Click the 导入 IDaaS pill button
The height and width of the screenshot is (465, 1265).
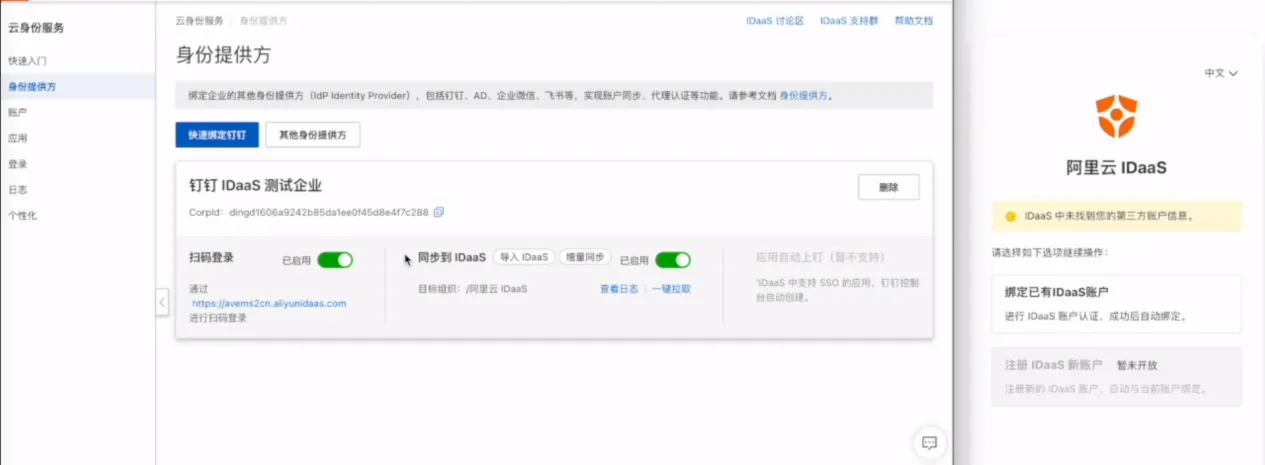(525, 257)
